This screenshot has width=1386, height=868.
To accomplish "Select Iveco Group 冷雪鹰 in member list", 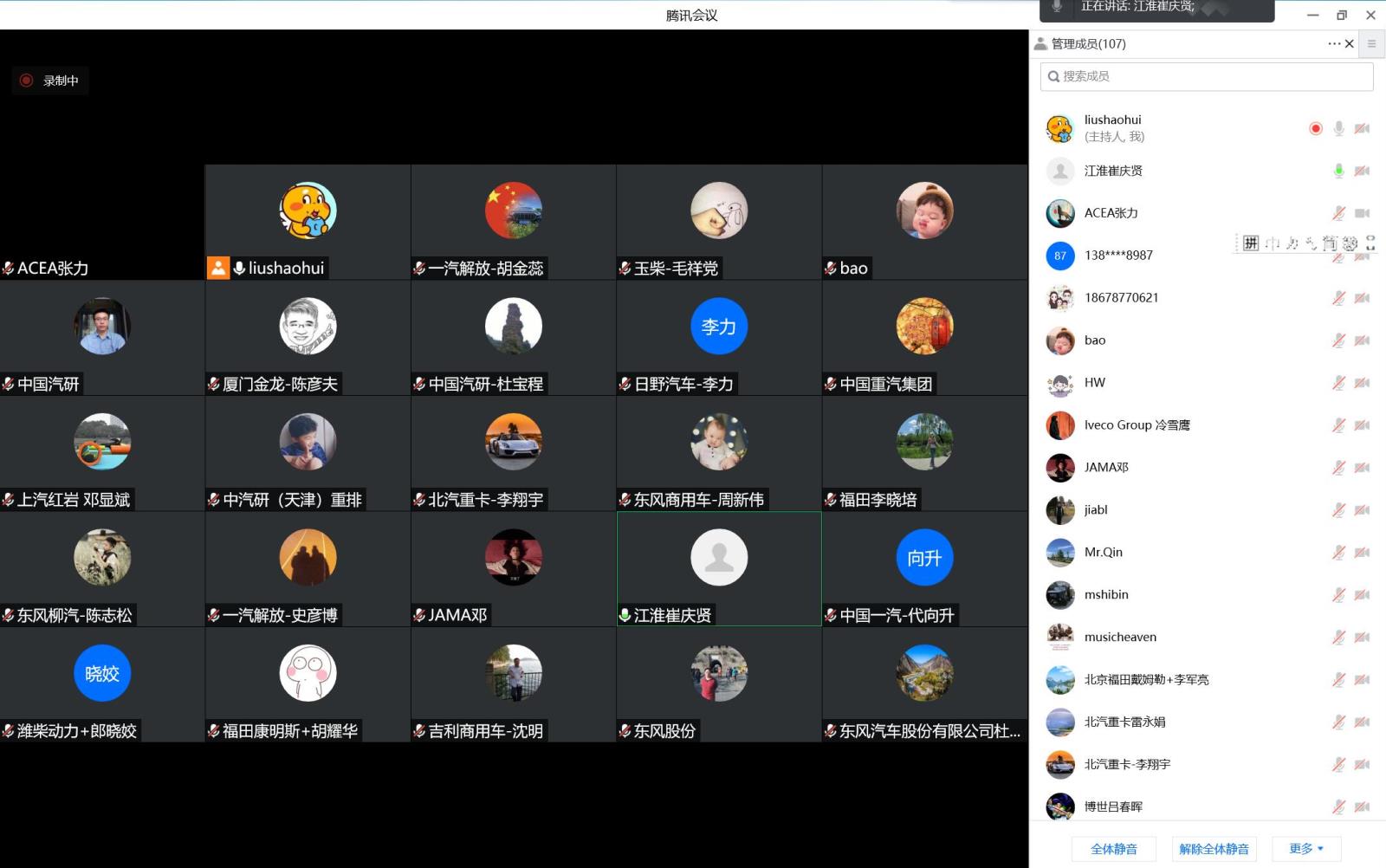I will (x=1137, y=425).
